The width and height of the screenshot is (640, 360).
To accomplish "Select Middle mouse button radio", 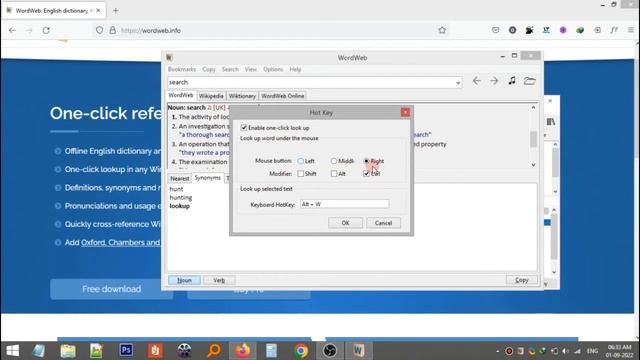I will (x=334, y=161).
